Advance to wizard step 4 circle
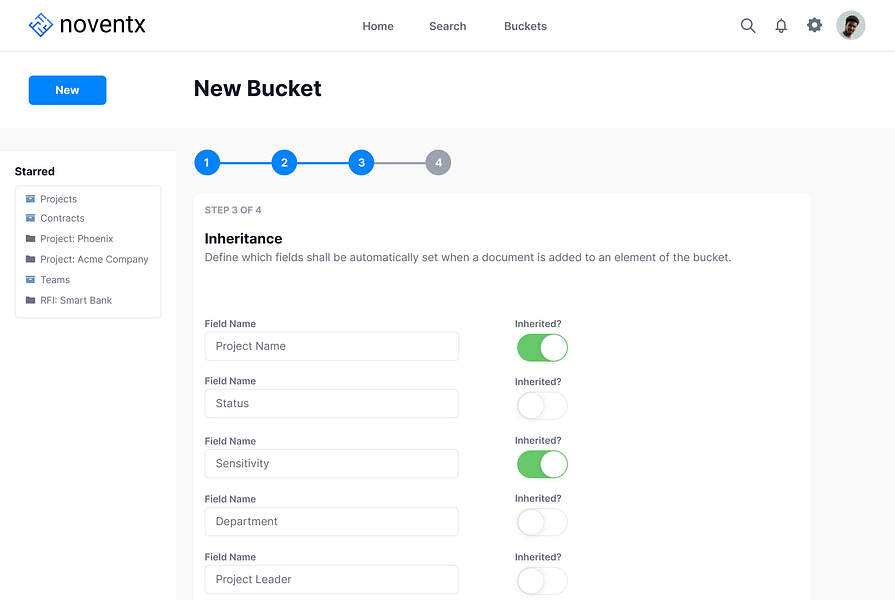 click(x=438, y=163)
